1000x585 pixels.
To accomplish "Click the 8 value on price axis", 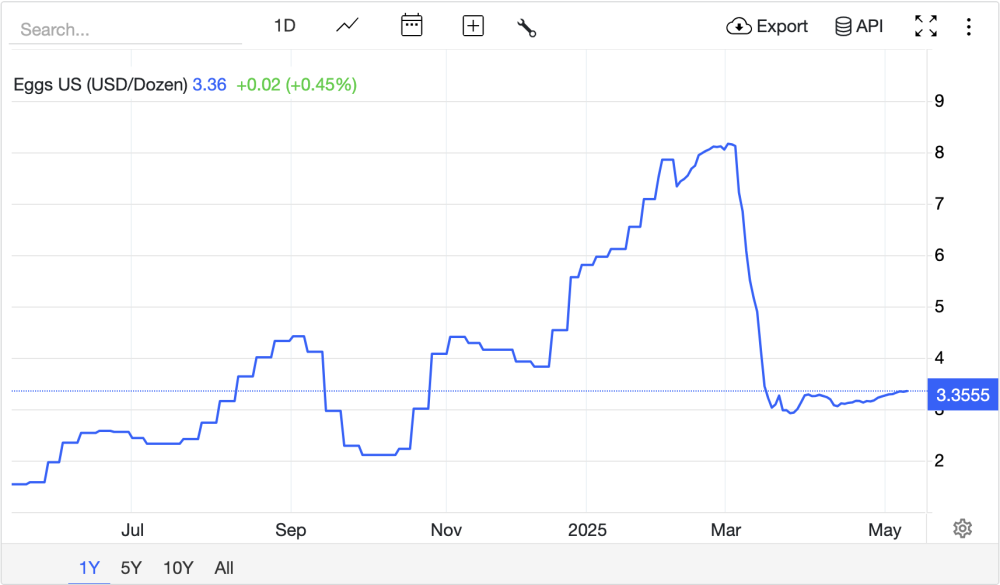I will 939,152.
